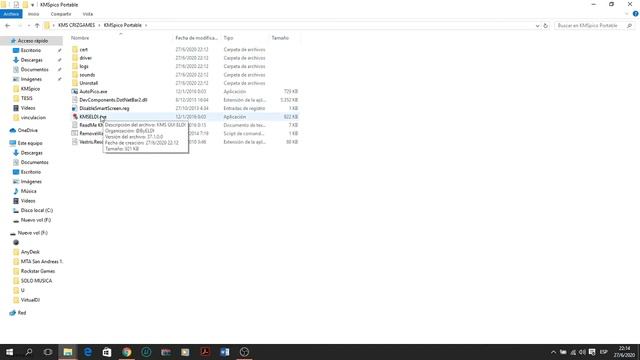
Task: Go back using the back arrow
Action: pos(7,25)
